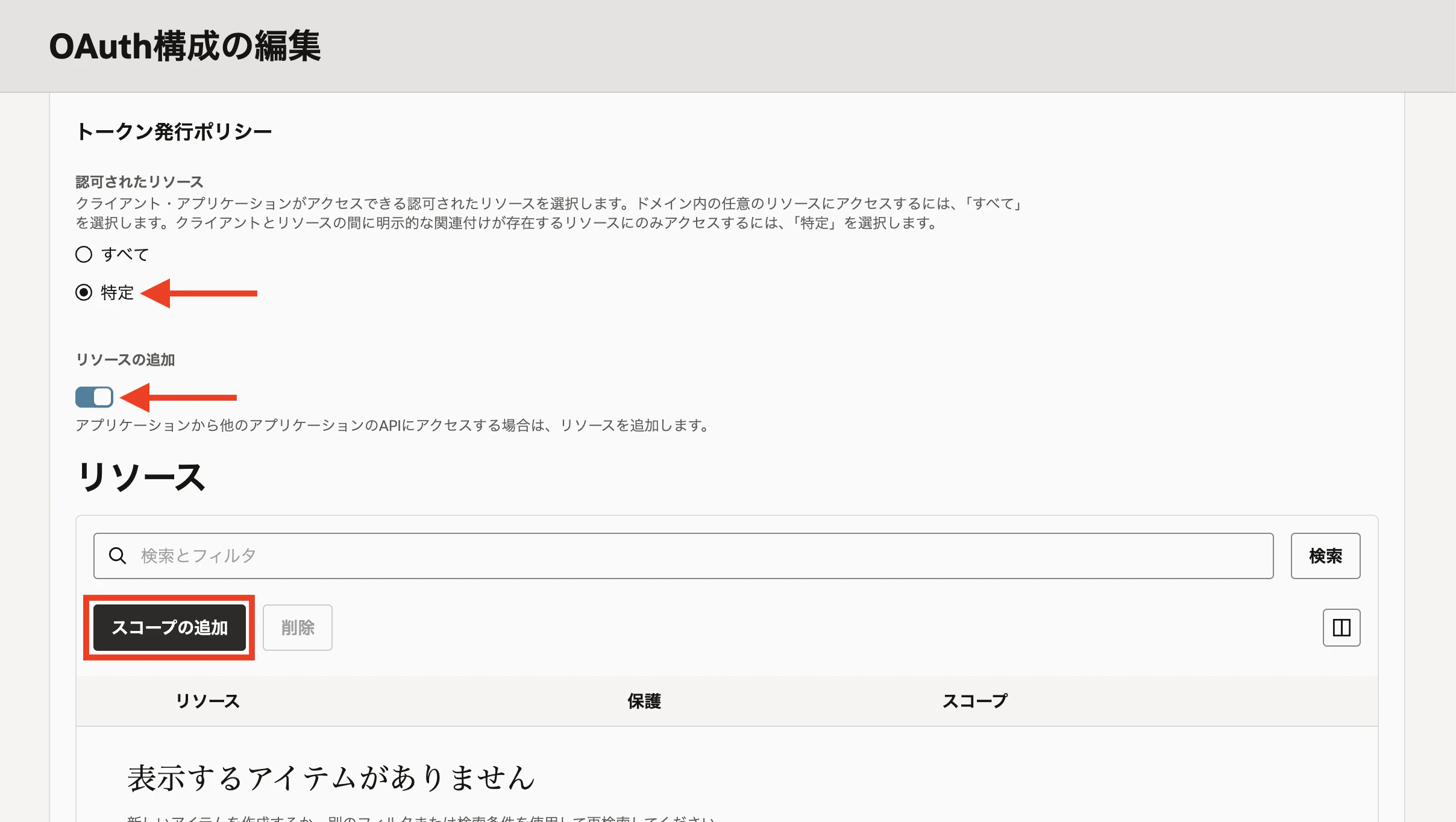This screenshot has height=822, width=1456.
Task: Click the 保護 column header
Action: (x=644, y=701)
